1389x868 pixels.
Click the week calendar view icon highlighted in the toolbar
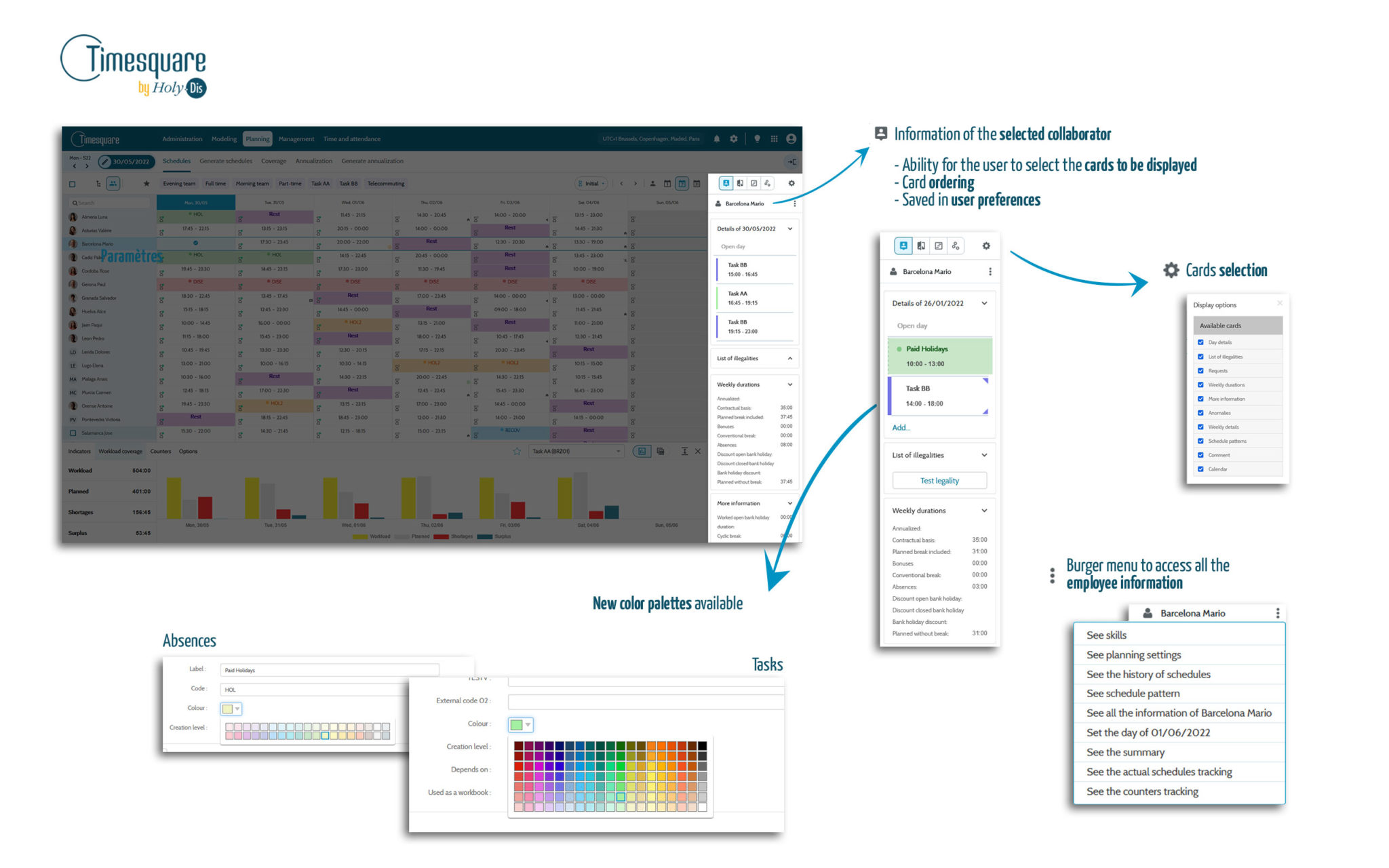[682, 184]
